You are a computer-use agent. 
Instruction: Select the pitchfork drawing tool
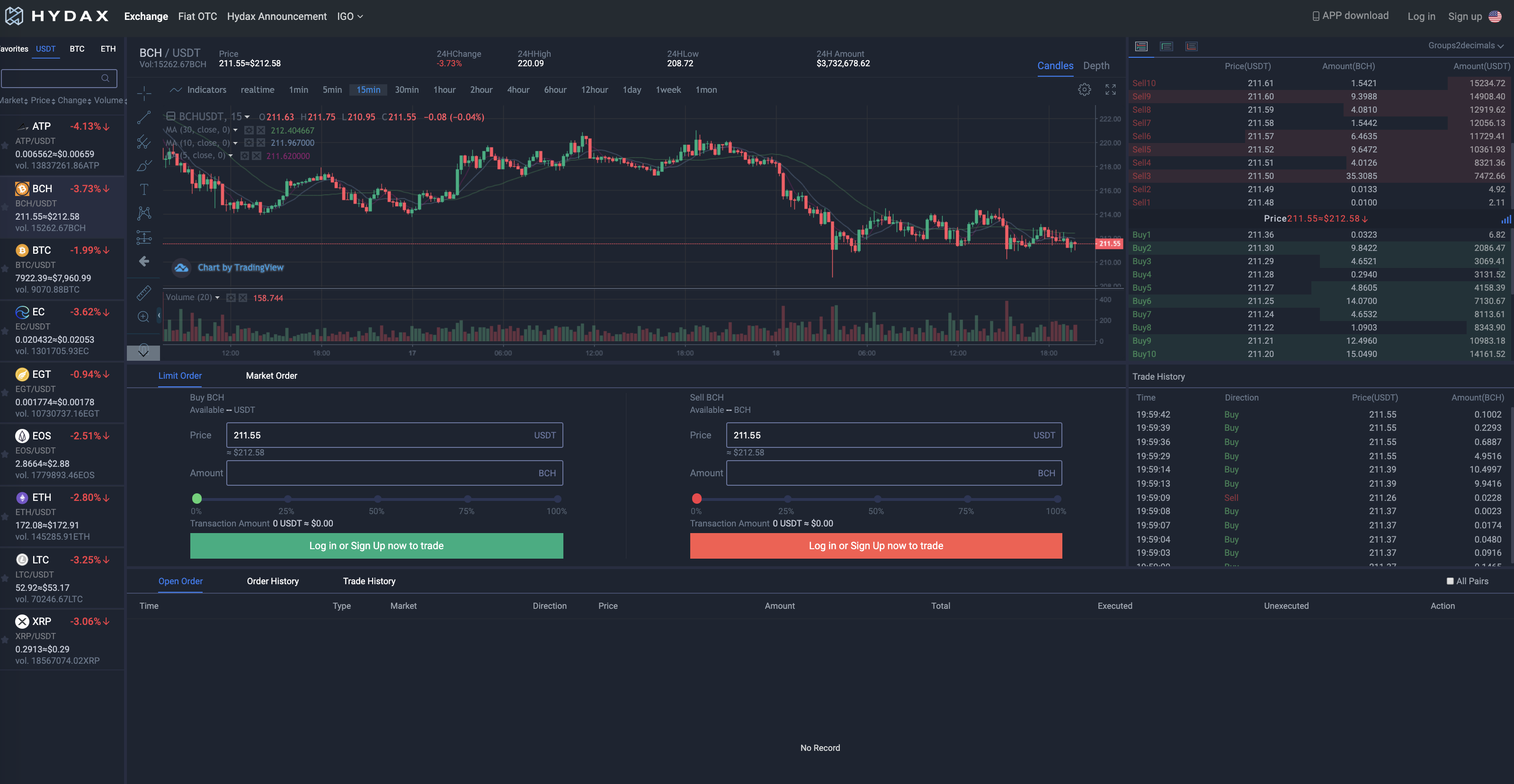pos(144,142)
